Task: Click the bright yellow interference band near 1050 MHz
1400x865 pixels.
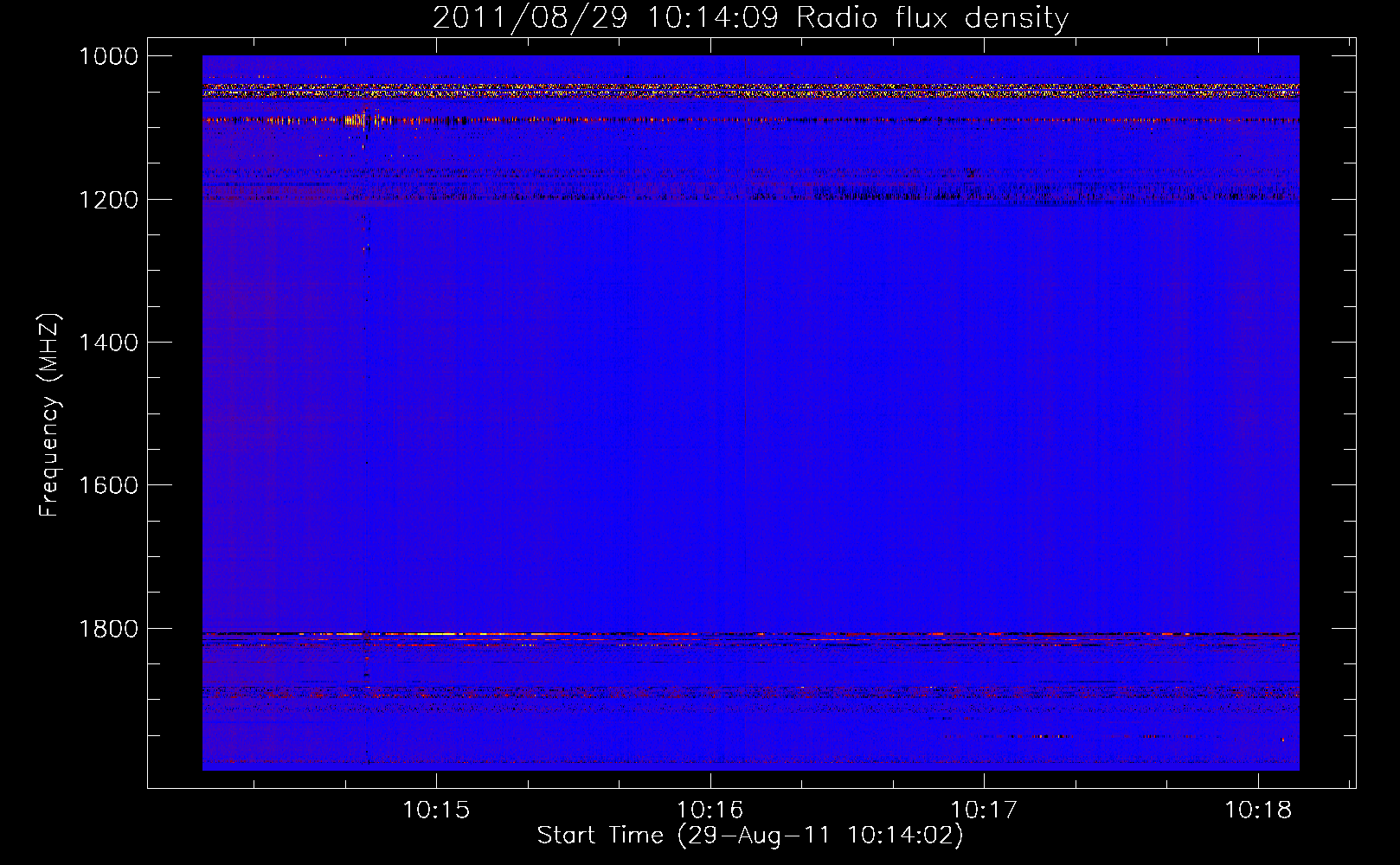Action: tap(750, 90)
